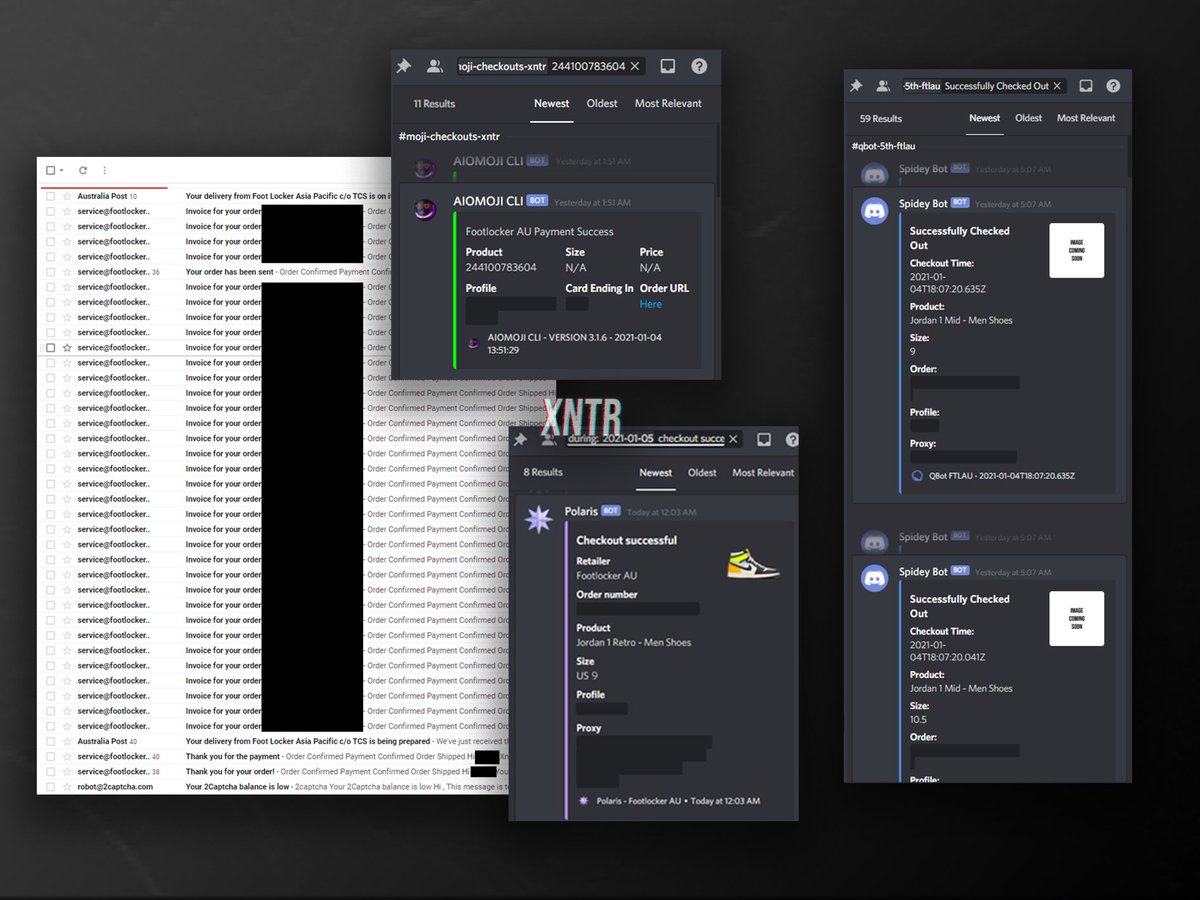Show member list icon in qbot-5th-ftlau panel
This screenshot has height=900, width=1200.
tap(883, 86)
